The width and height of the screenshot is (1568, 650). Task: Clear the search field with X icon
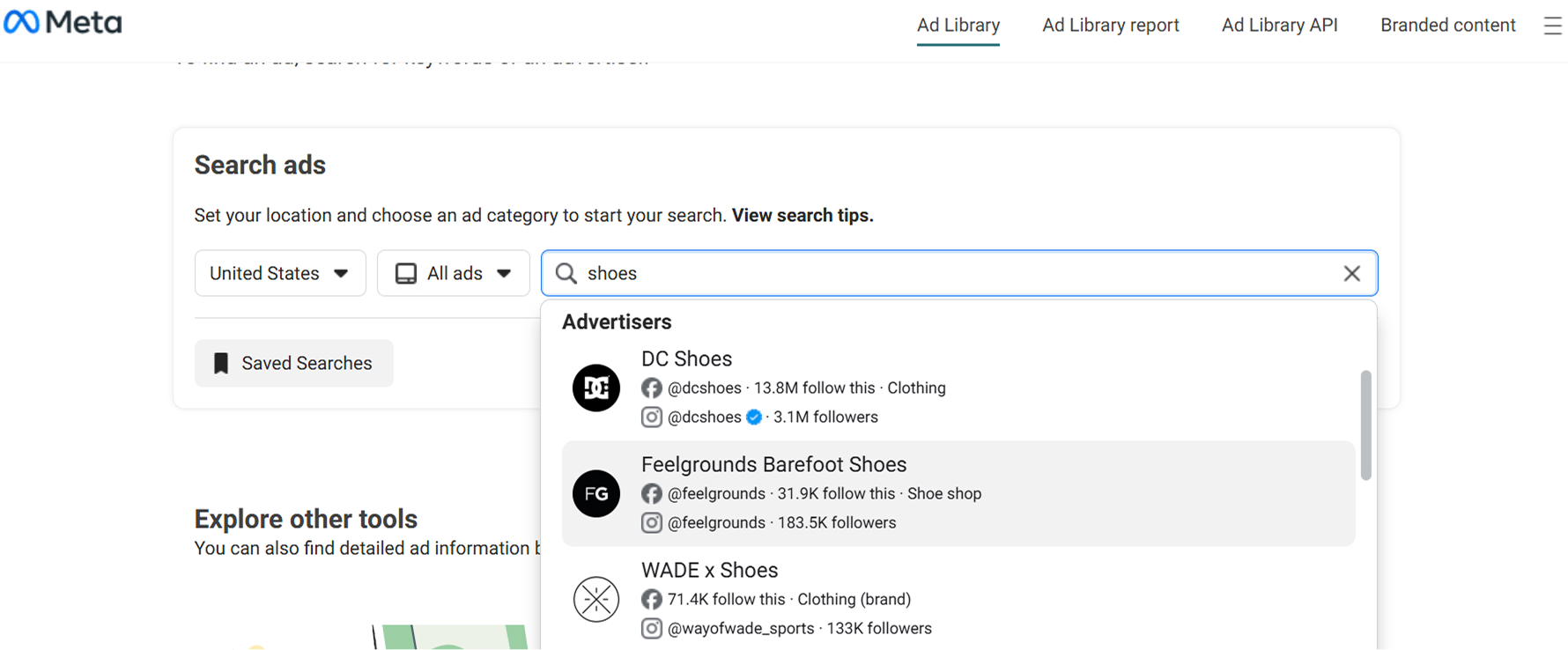1351,274
